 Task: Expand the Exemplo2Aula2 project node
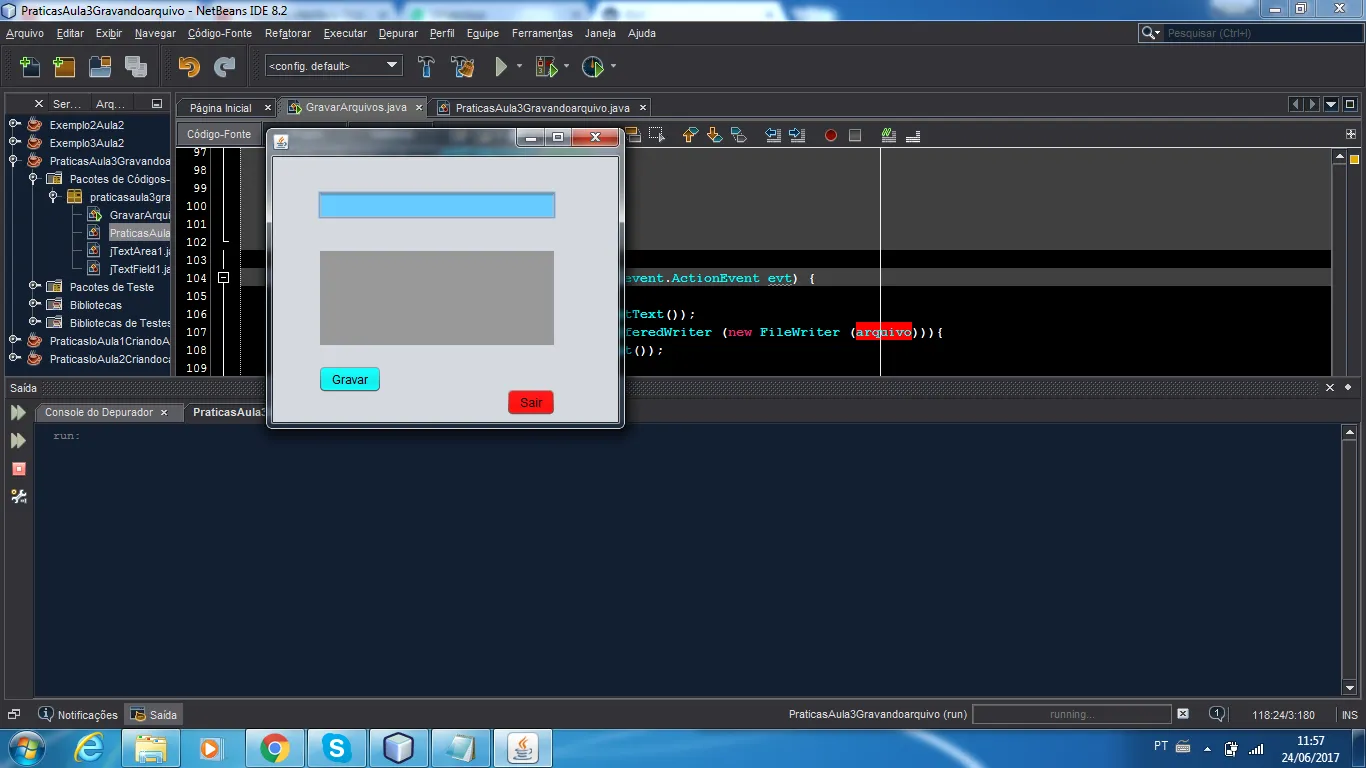[x=14, y=124]
